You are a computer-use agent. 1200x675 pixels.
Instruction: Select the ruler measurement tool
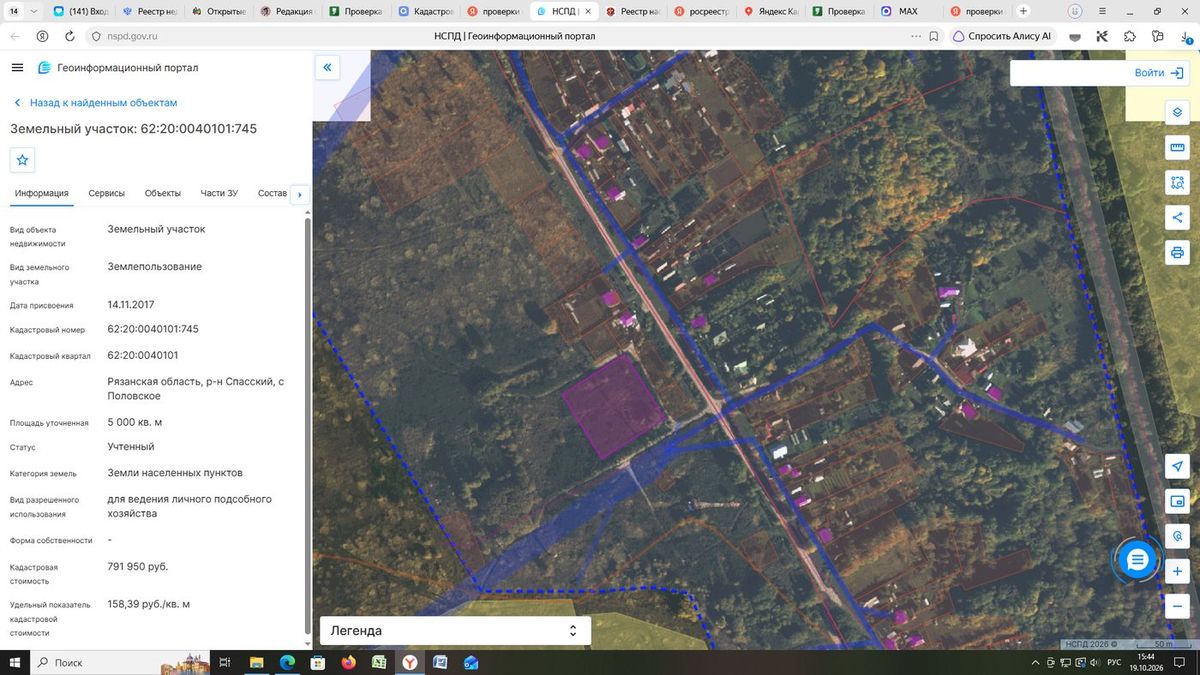[1177, 148]
